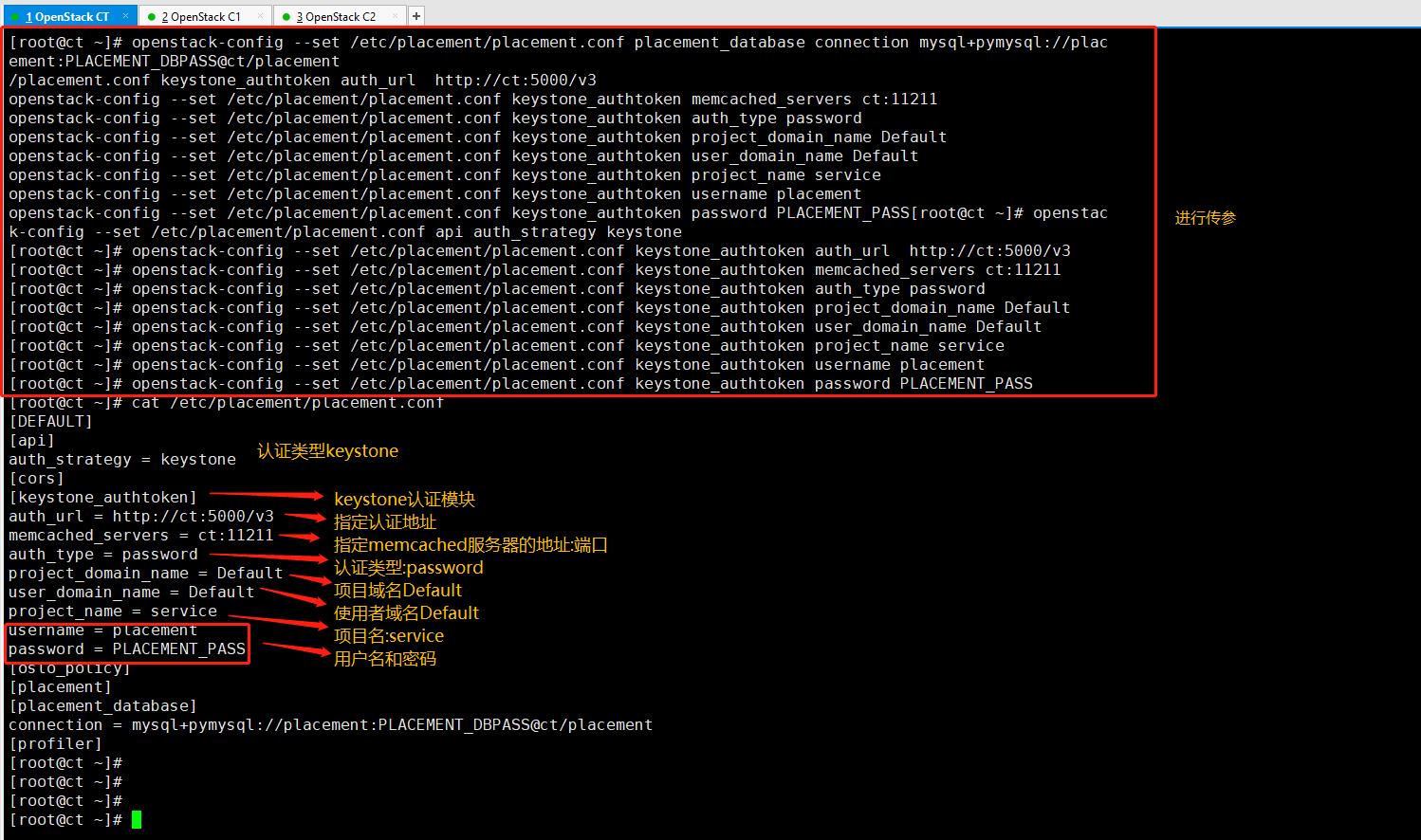Close the OpenStack C1 tab
Screen dimensions: 1421x840
point(261,16)
